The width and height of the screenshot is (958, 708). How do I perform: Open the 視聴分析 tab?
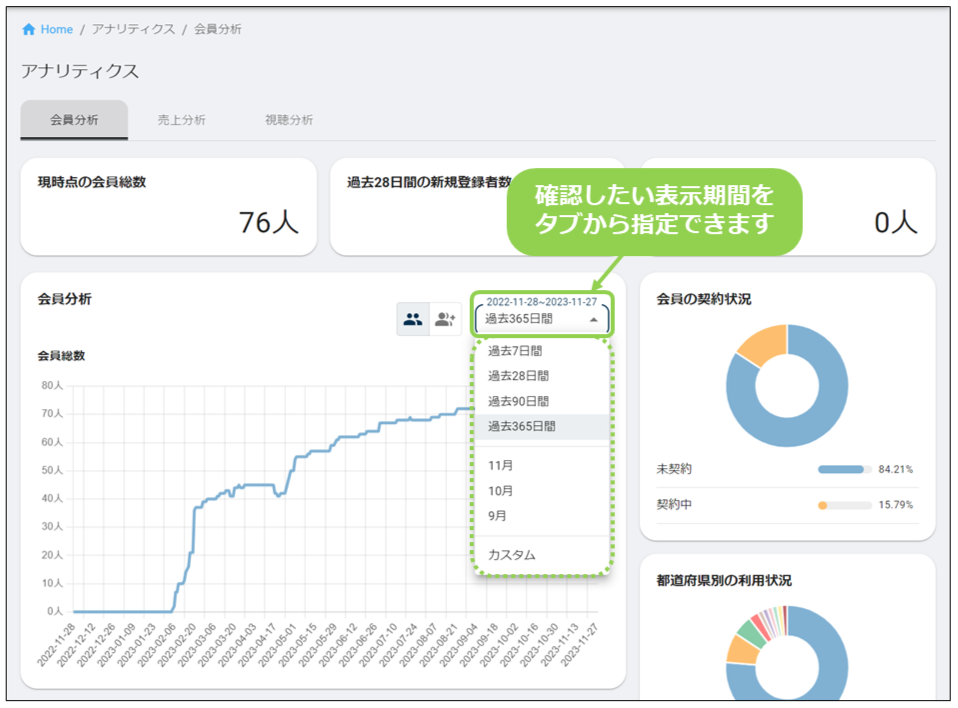coord(289,120)
